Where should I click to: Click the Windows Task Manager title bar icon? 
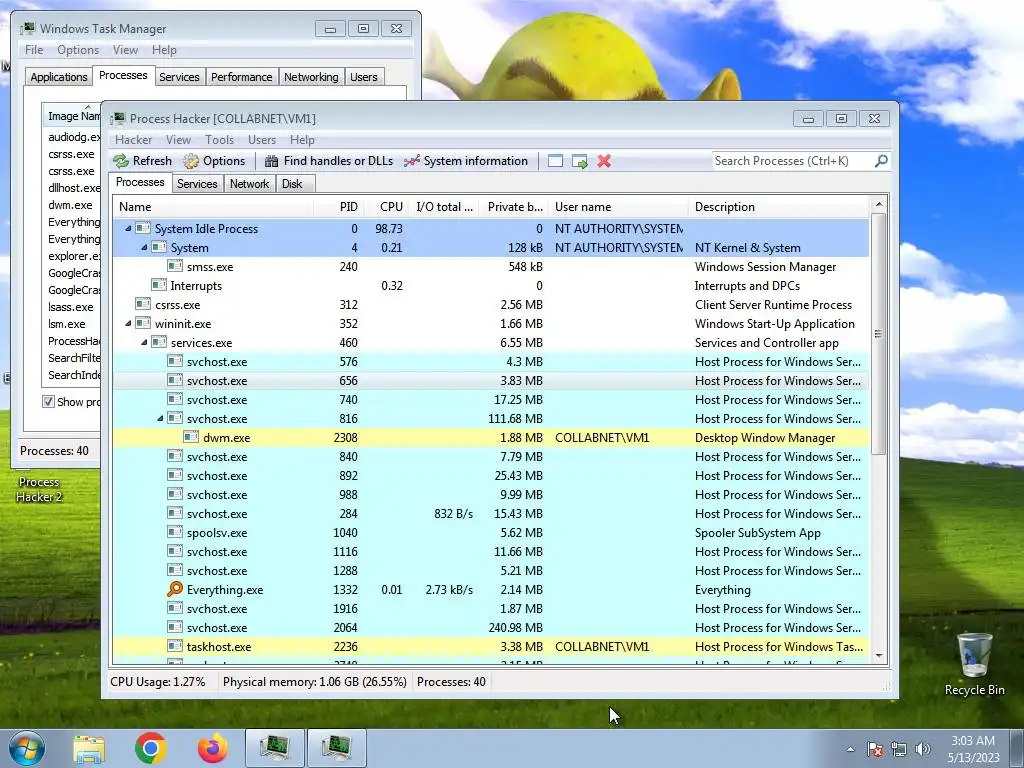[x=27, y=28]
